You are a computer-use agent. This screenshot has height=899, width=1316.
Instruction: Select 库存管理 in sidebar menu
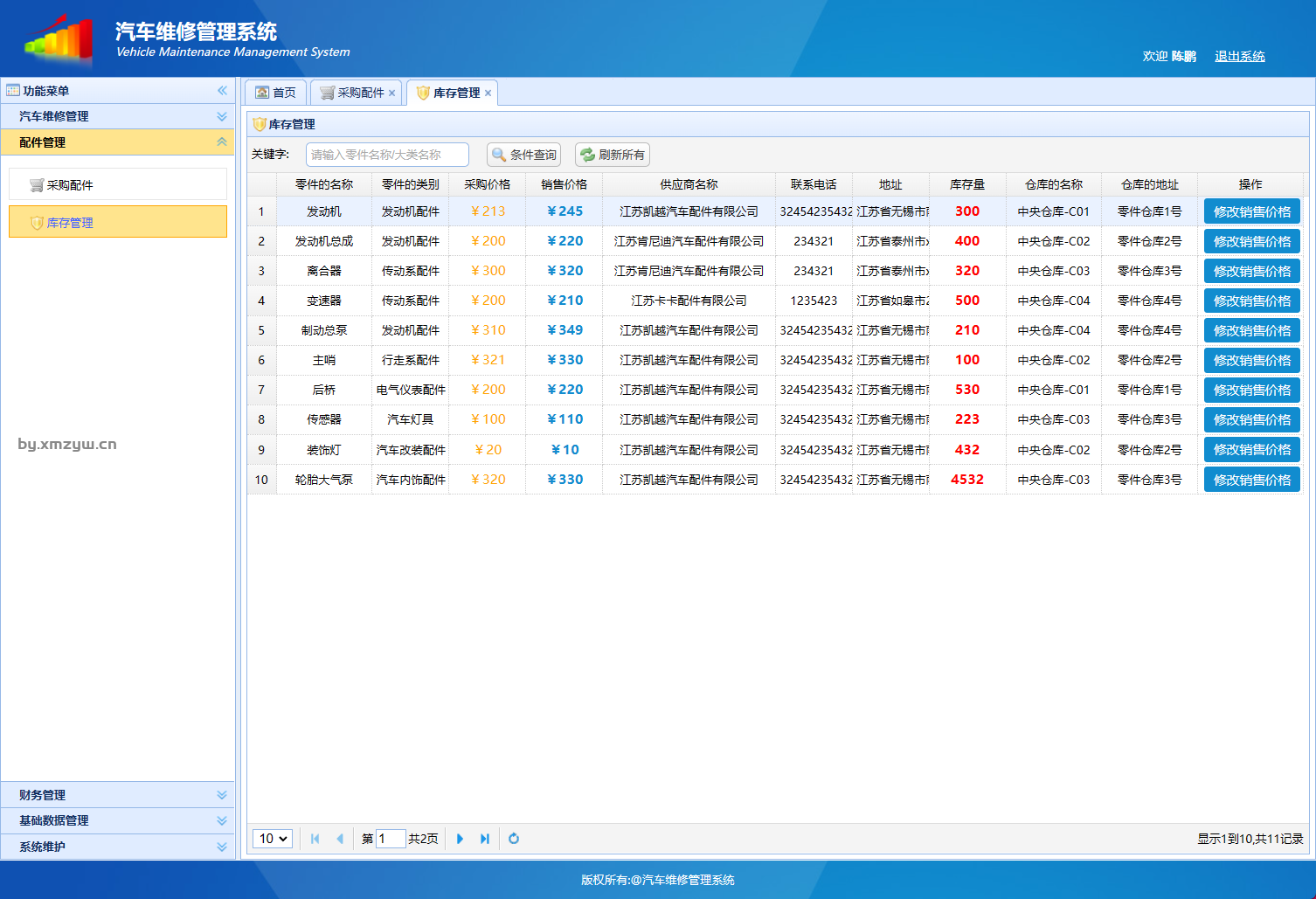coord(118,222)
